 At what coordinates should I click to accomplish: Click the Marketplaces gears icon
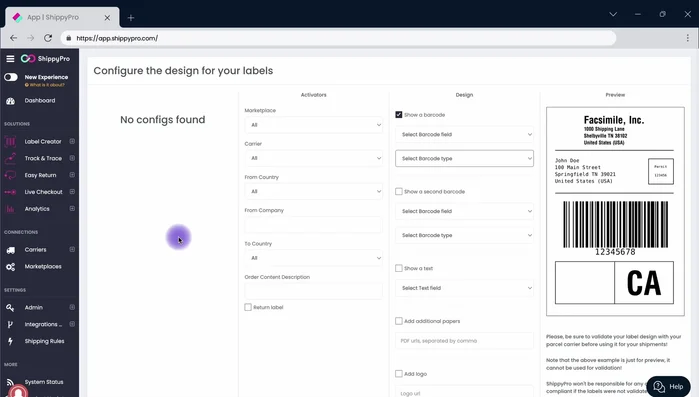11,267
